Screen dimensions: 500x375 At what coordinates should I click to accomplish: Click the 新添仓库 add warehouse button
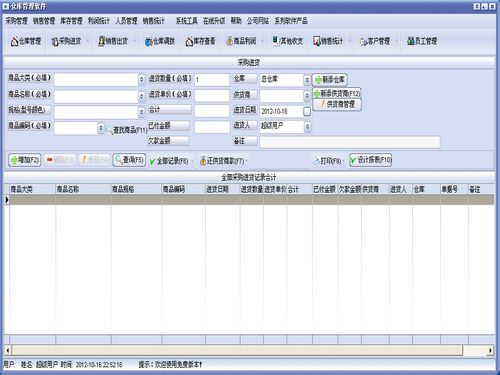(330, 80)
